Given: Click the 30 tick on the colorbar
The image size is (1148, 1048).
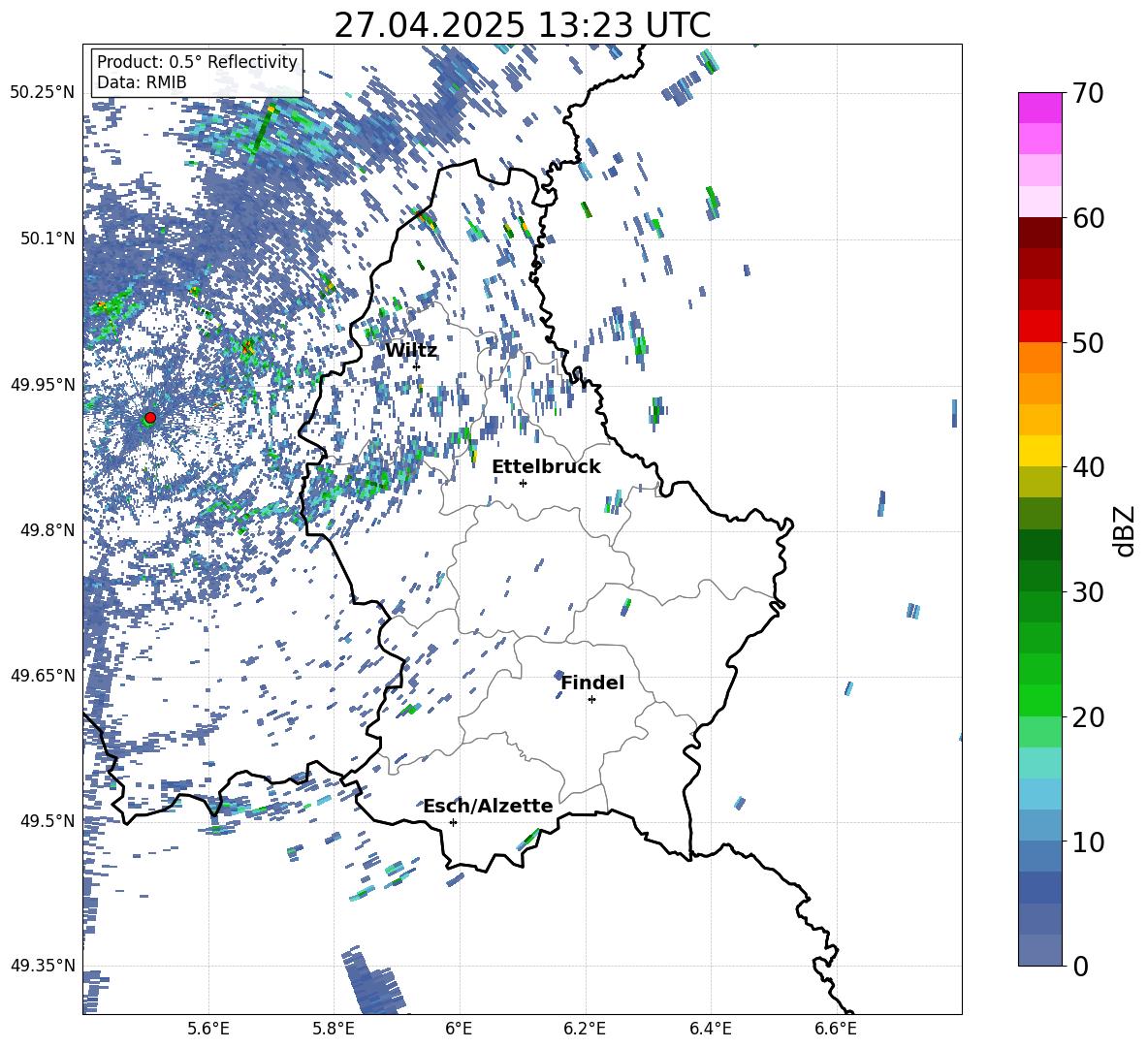Looking at the screenshot, I should pos(1088,592).
